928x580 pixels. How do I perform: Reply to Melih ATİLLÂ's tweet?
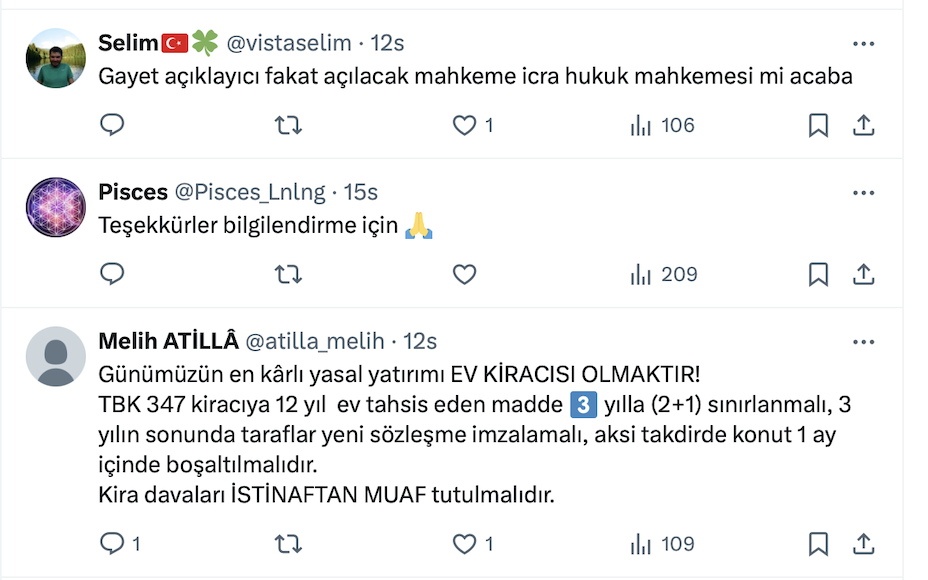coord(113,544)
